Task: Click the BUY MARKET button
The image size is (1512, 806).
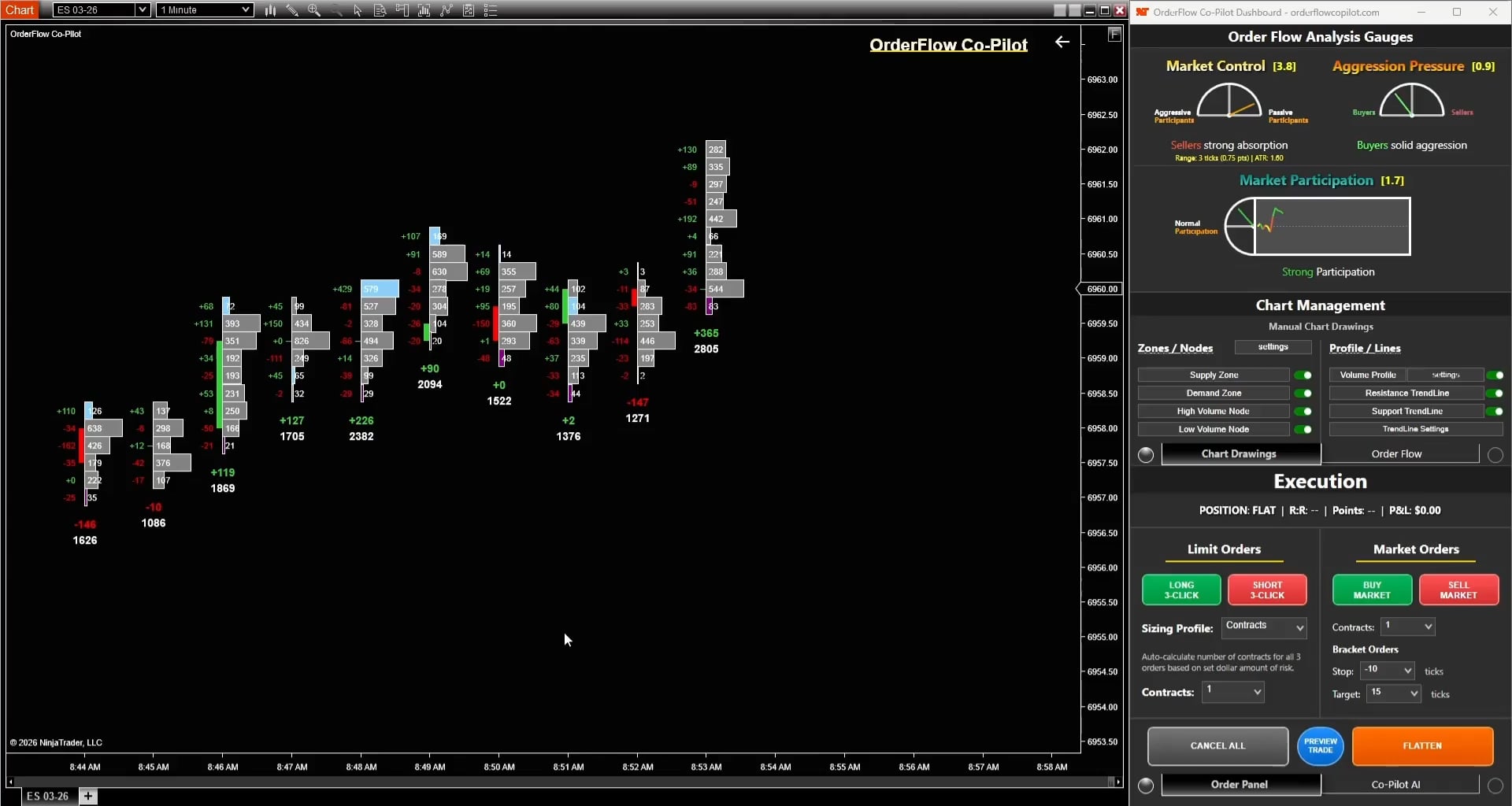Action: click(1371, 590)
